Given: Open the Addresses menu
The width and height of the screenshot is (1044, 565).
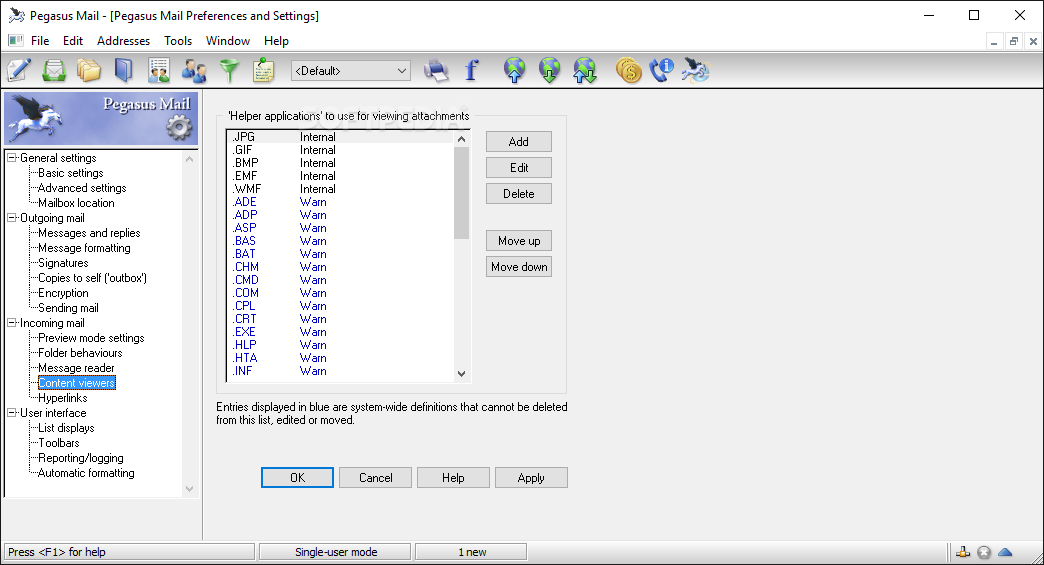Looking at the screenshot, I should click(x=123, y=41).
